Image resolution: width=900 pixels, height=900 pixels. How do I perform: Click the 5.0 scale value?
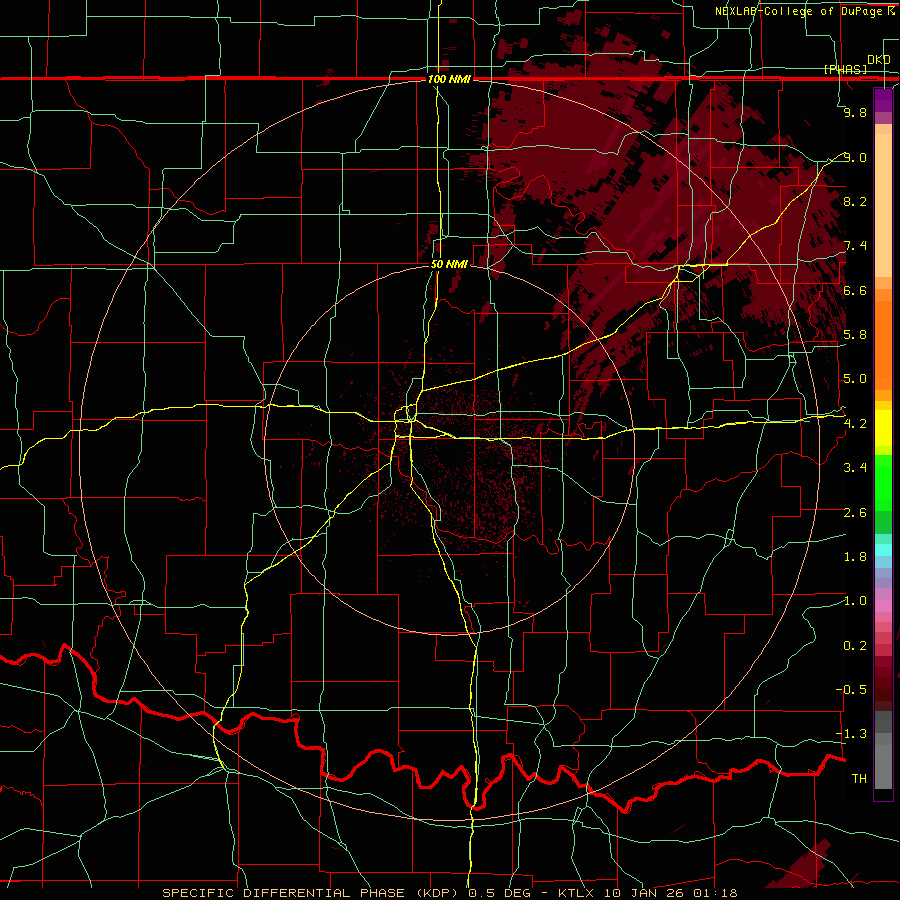point(855,379)
